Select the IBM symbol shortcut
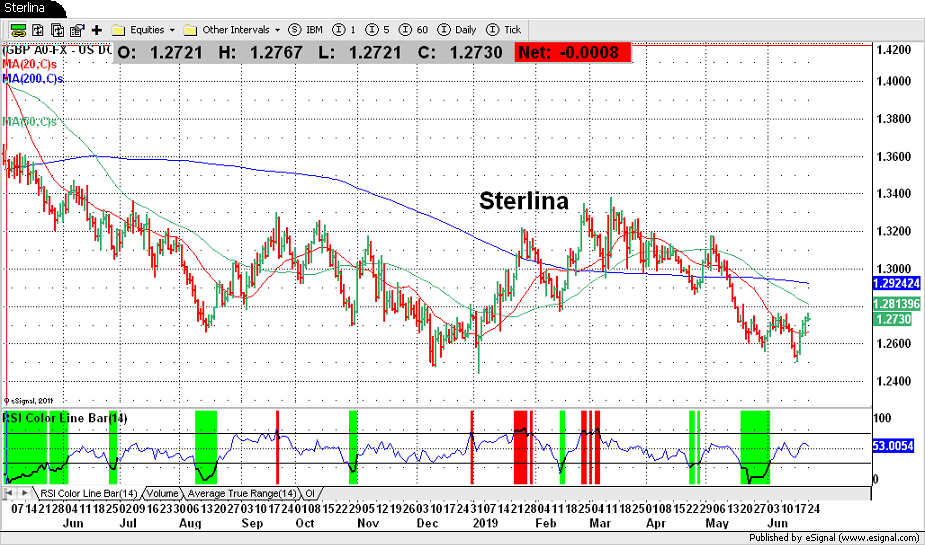Viewport: 925px width, 545px height. 306,29
